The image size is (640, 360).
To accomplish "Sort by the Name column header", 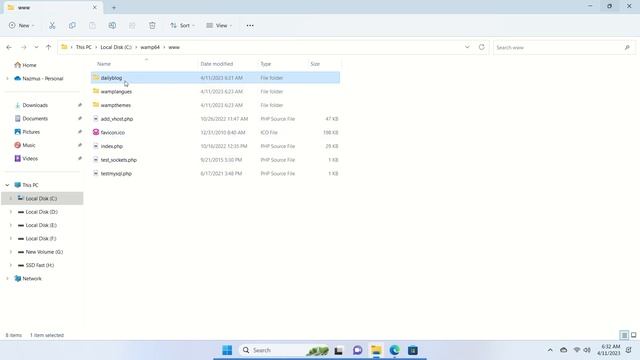I will (104, 64).
